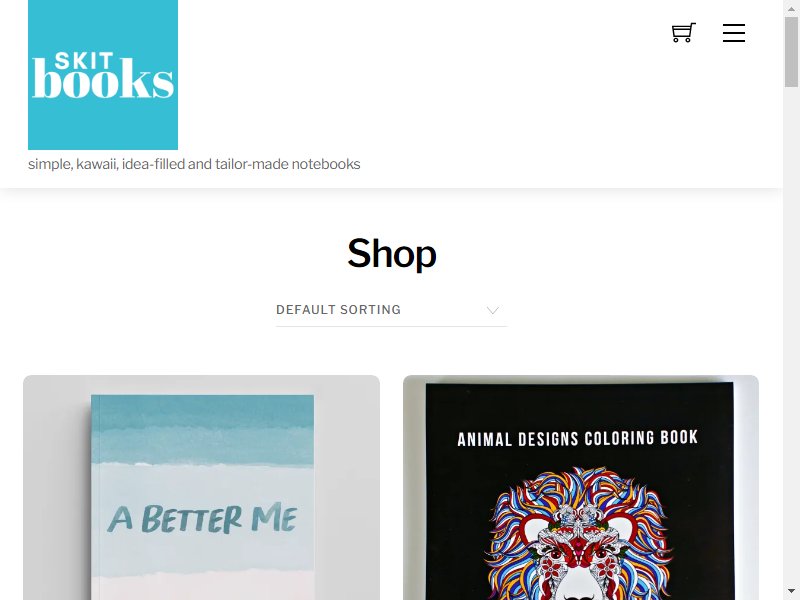800x600 pixels.
Task: Click the vertical scrollbar thumb
Action: point(791,53)
